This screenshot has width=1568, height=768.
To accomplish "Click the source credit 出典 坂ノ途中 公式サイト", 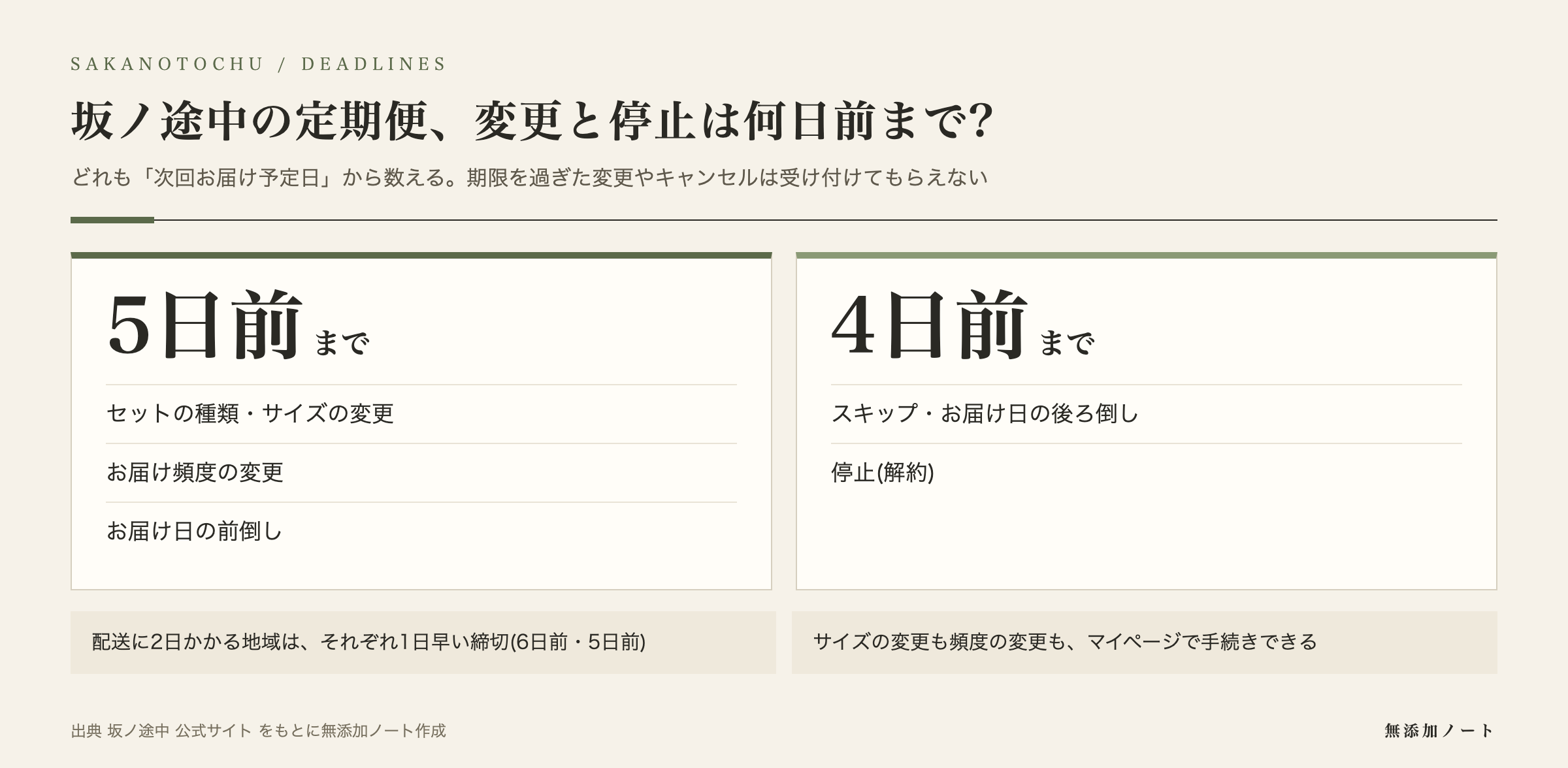I will click(x=258, y=731).
